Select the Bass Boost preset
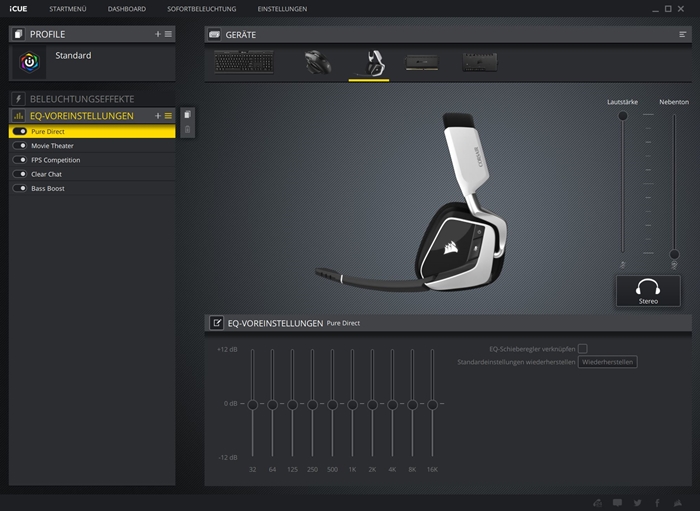This screenshot has height=511, width=700. (92, 188)
